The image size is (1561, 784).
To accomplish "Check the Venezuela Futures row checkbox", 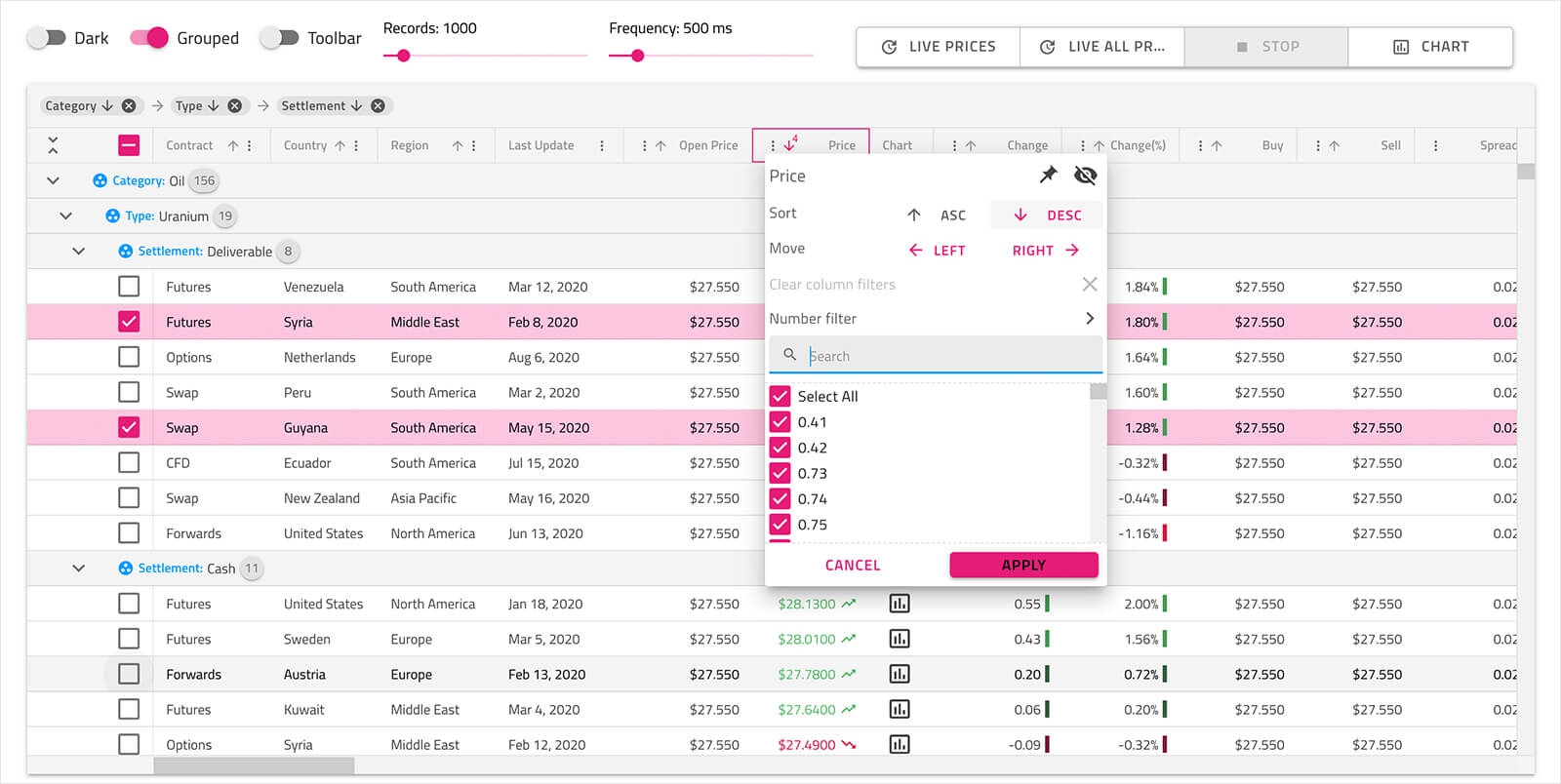I will click(129, 287).
